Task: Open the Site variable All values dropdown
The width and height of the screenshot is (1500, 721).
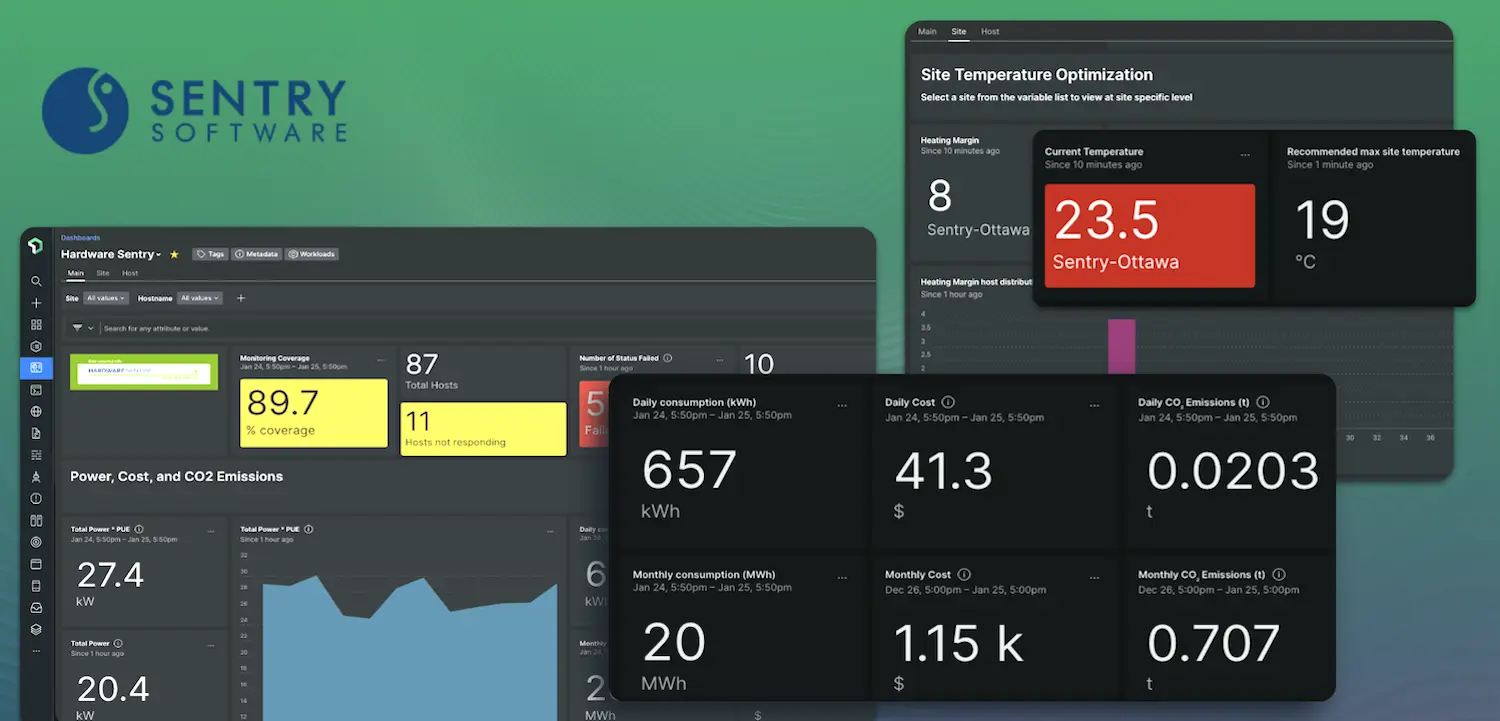Action: 106,298
